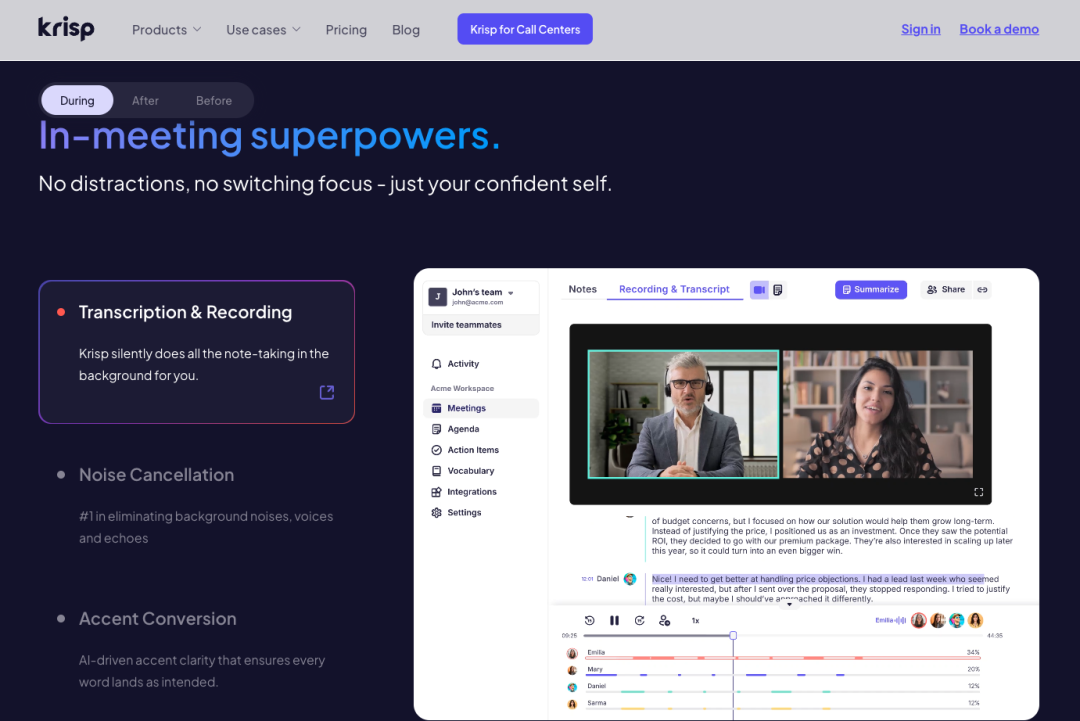This screenshot has height=721, width=1080.
Task: Open the Pricing menu item
Action: pos(346,30)
